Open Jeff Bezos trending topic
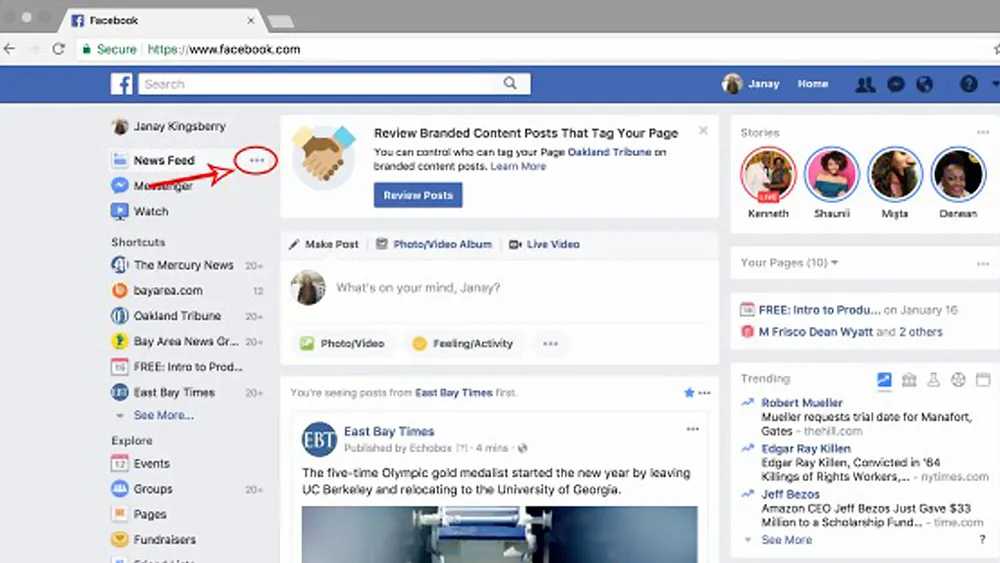This screenshot has width=1000, height=563. point(790,495)
